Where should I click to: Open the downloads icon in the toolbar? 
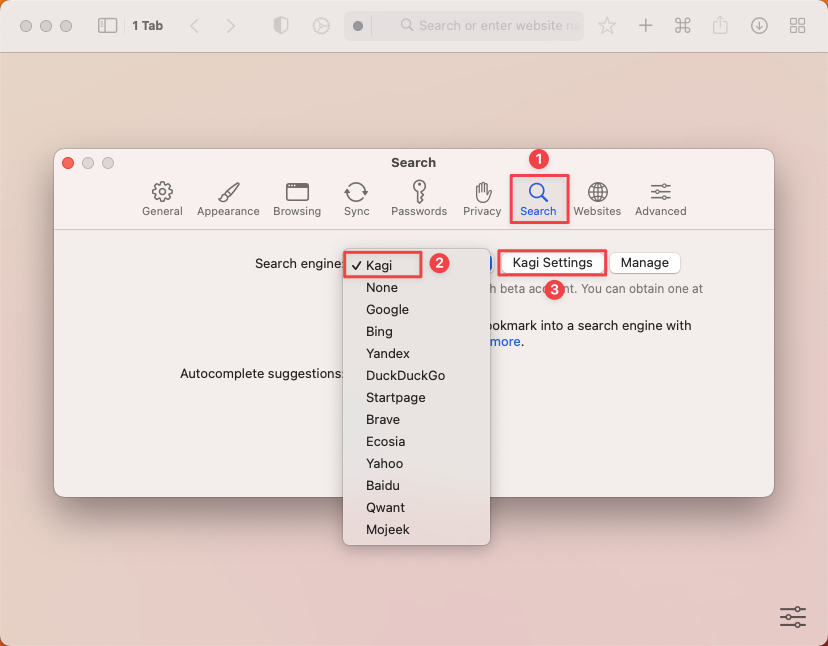(759, 26)
